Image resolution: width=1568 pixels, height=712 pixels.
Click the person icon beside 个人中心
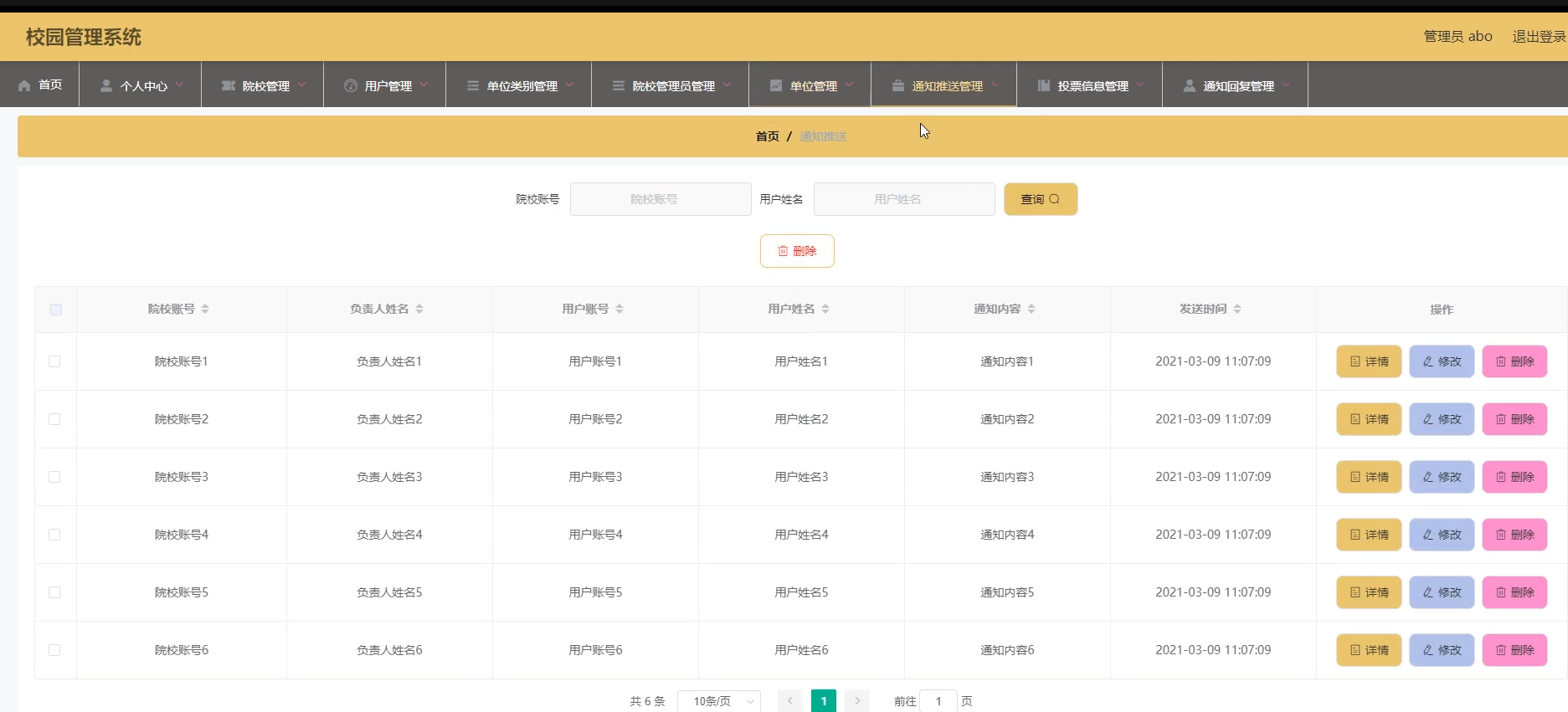[106, 85]
